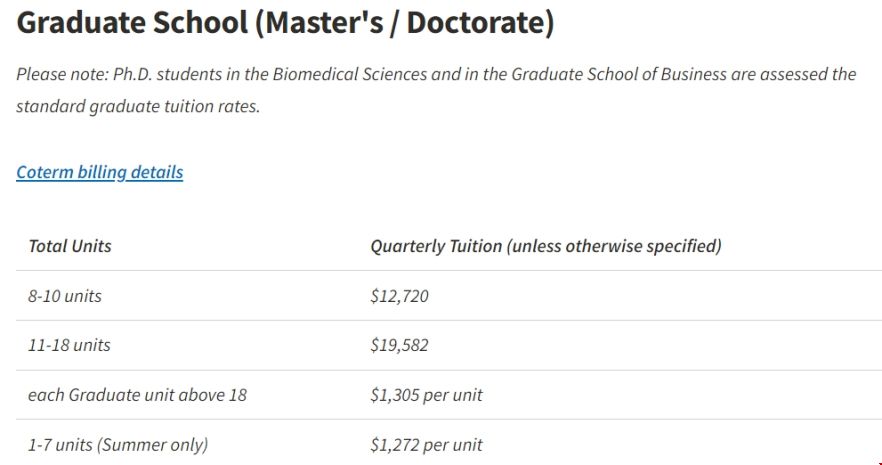Click the Total Units column header
The image size is (882, 465).
70,246
